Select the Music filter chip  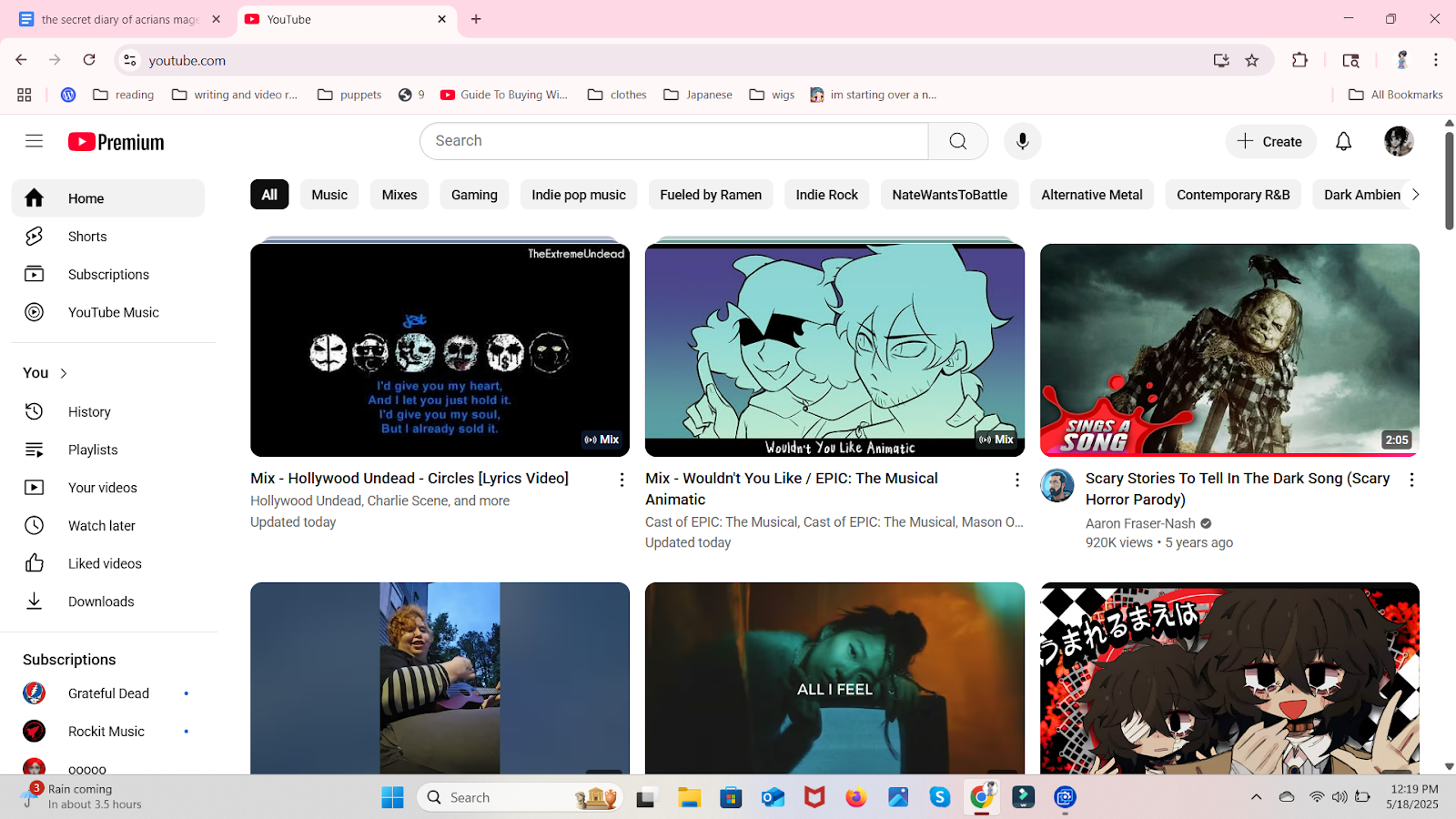click(x=329, y=195)
